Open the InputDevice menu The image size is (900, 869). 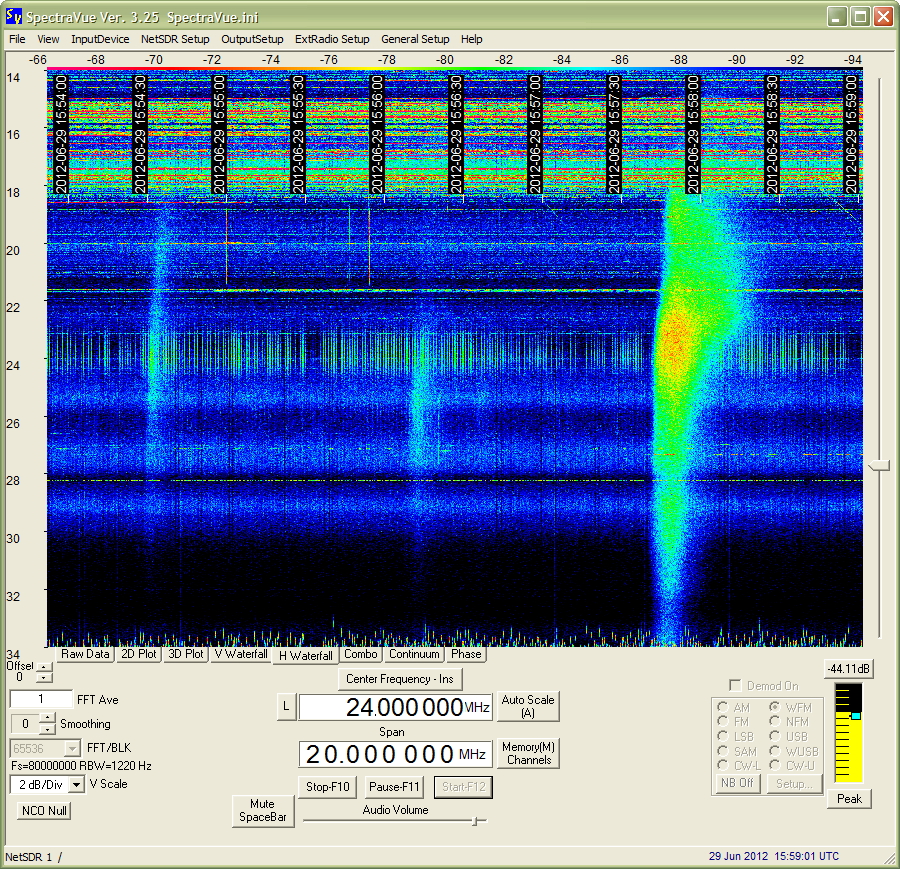(x=100, y=39)
